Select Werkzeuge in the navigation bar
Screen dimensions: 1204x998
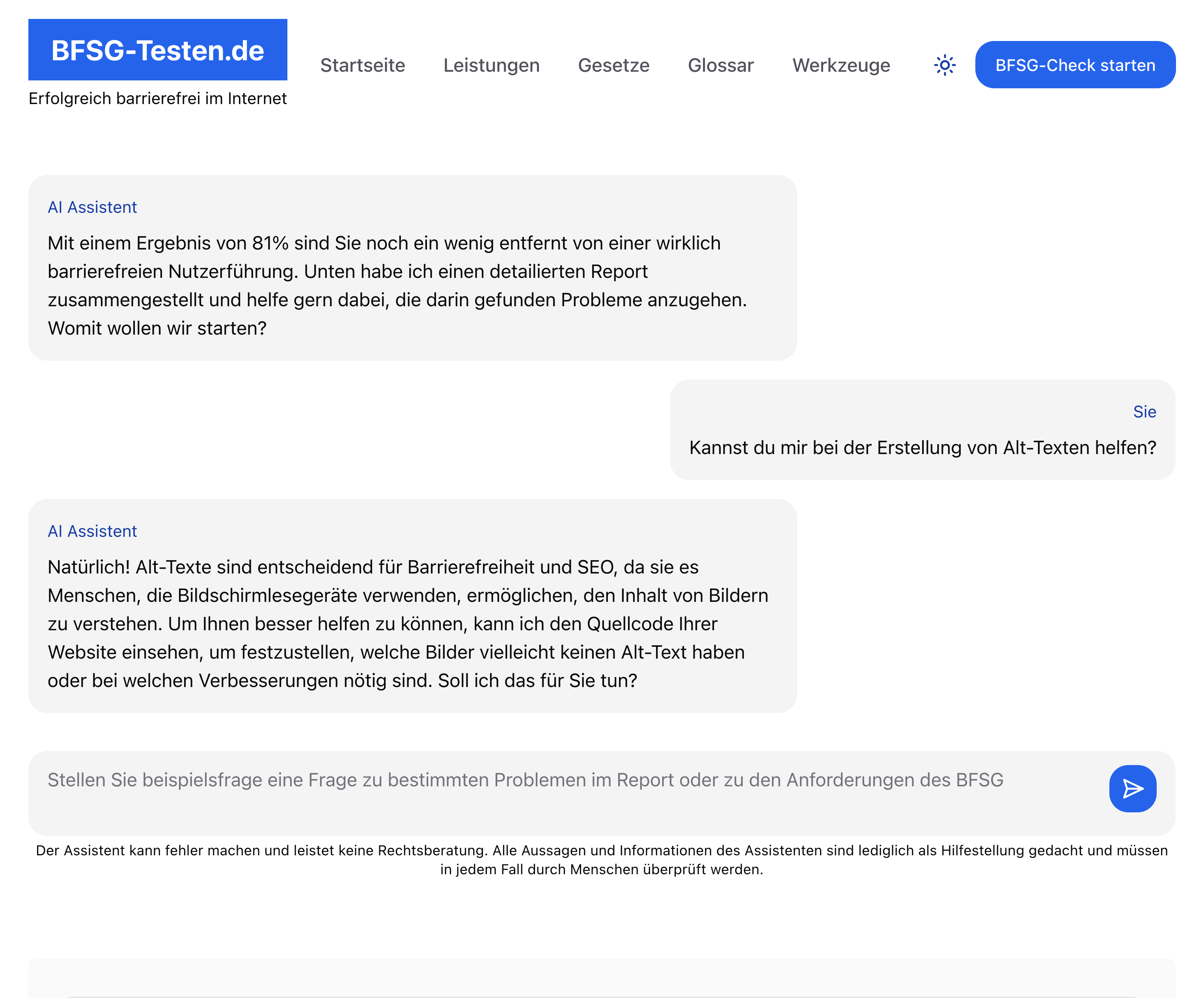pos(841,65)
